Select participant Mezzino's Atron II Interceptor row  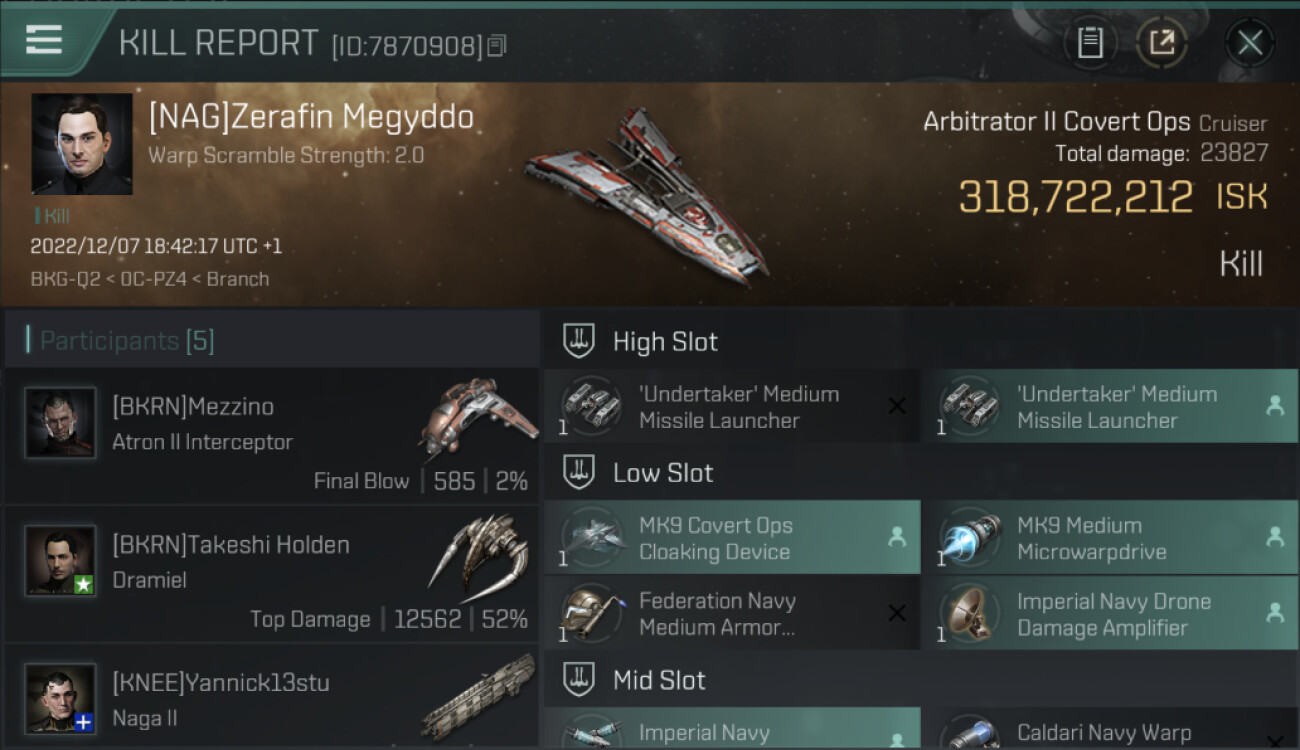[x=271, y=435]
